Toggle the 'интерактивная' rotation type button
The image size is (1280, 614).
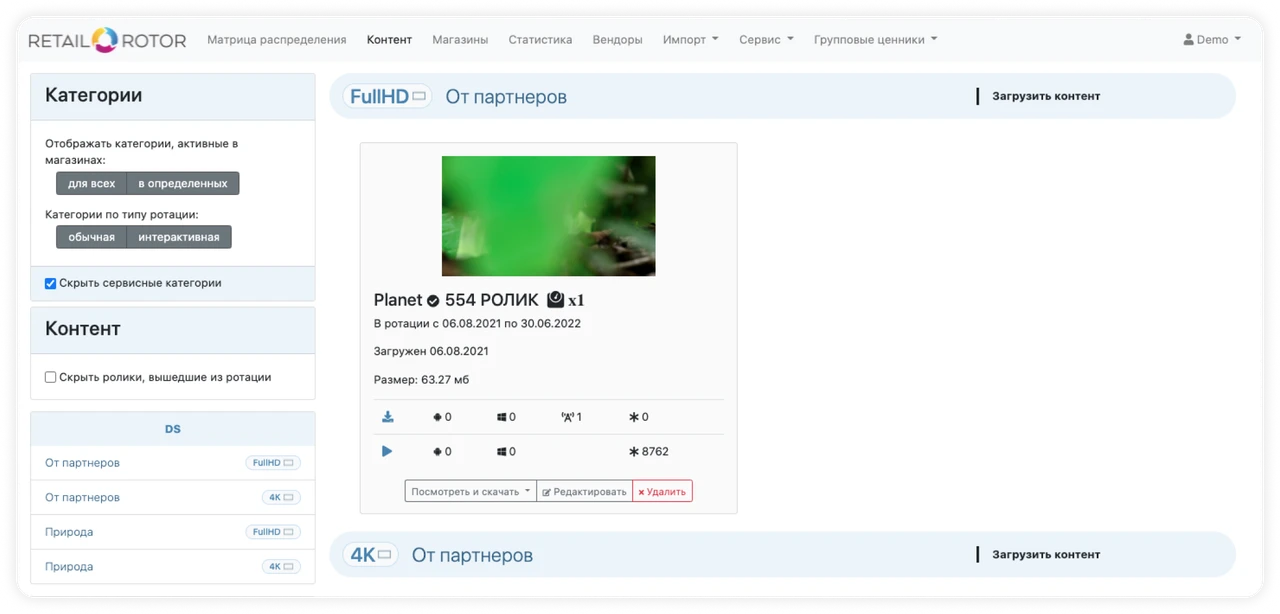pos(179,237)
